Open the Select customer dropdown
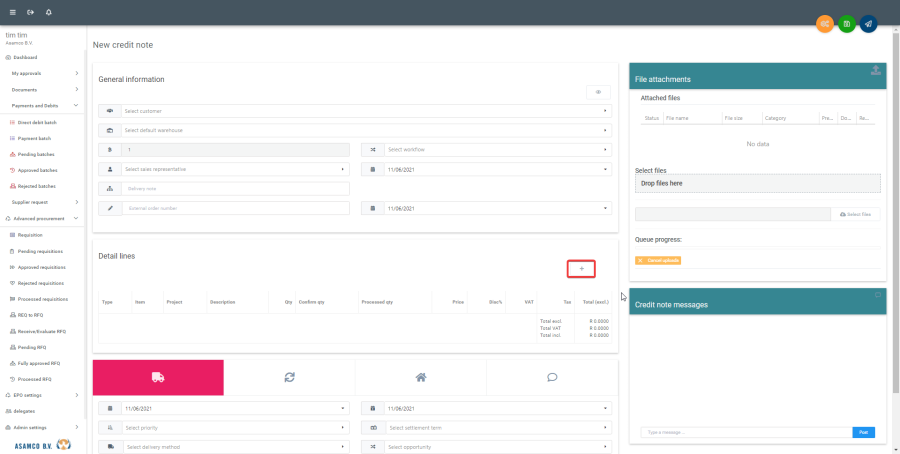 [365, 111]
